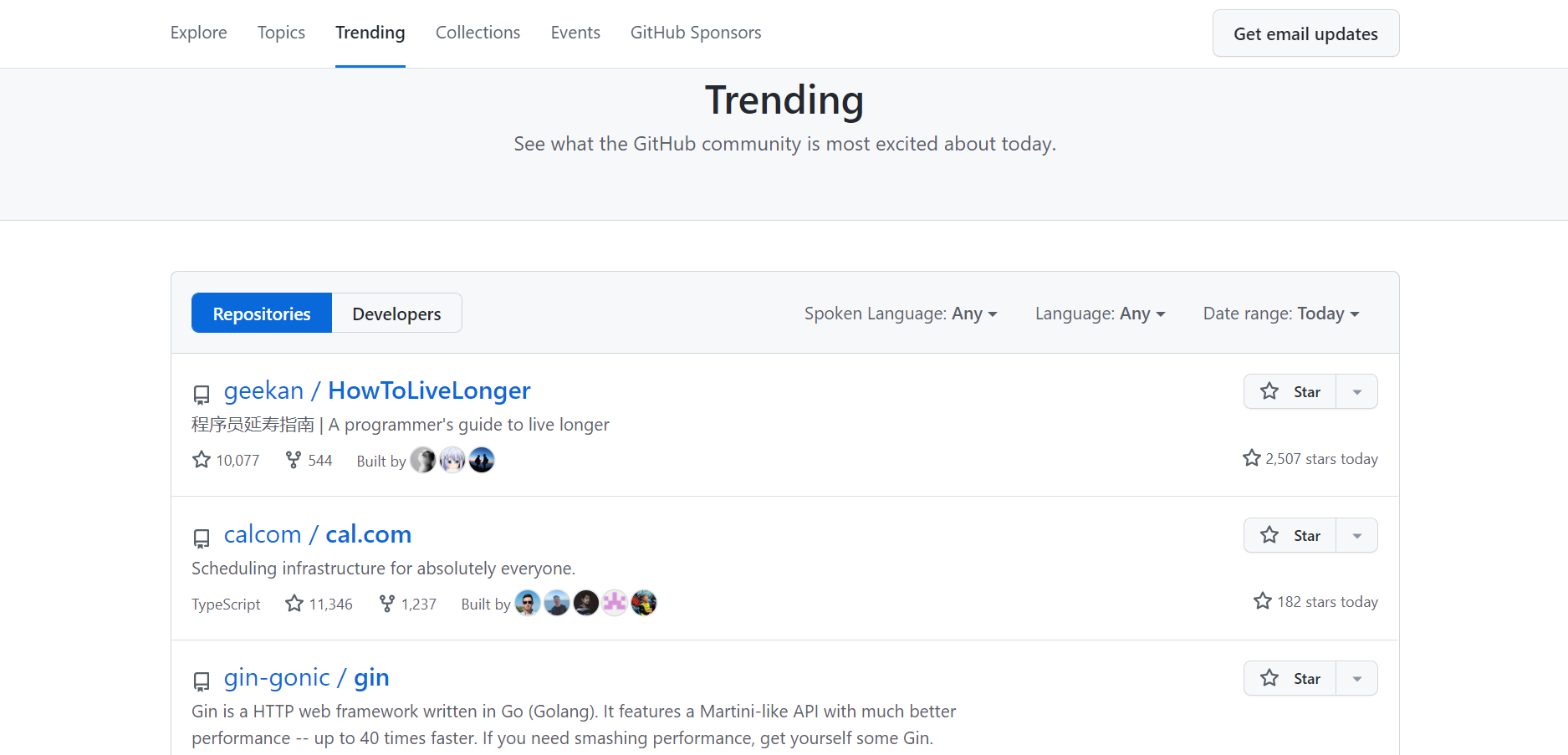The width and height of the screenshot is (1568, 755).
Task: Switch to Developers view
Action: [x=396, y=314]
